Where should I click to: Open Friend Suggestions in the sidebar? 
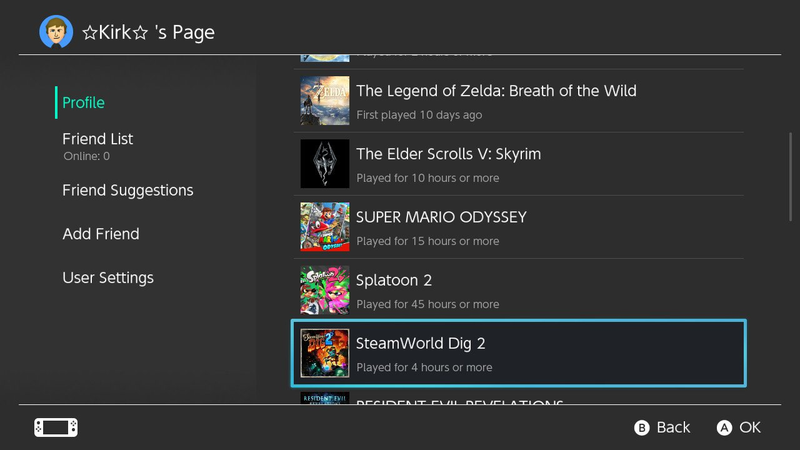pyautogui.click(x=128, y=190)
